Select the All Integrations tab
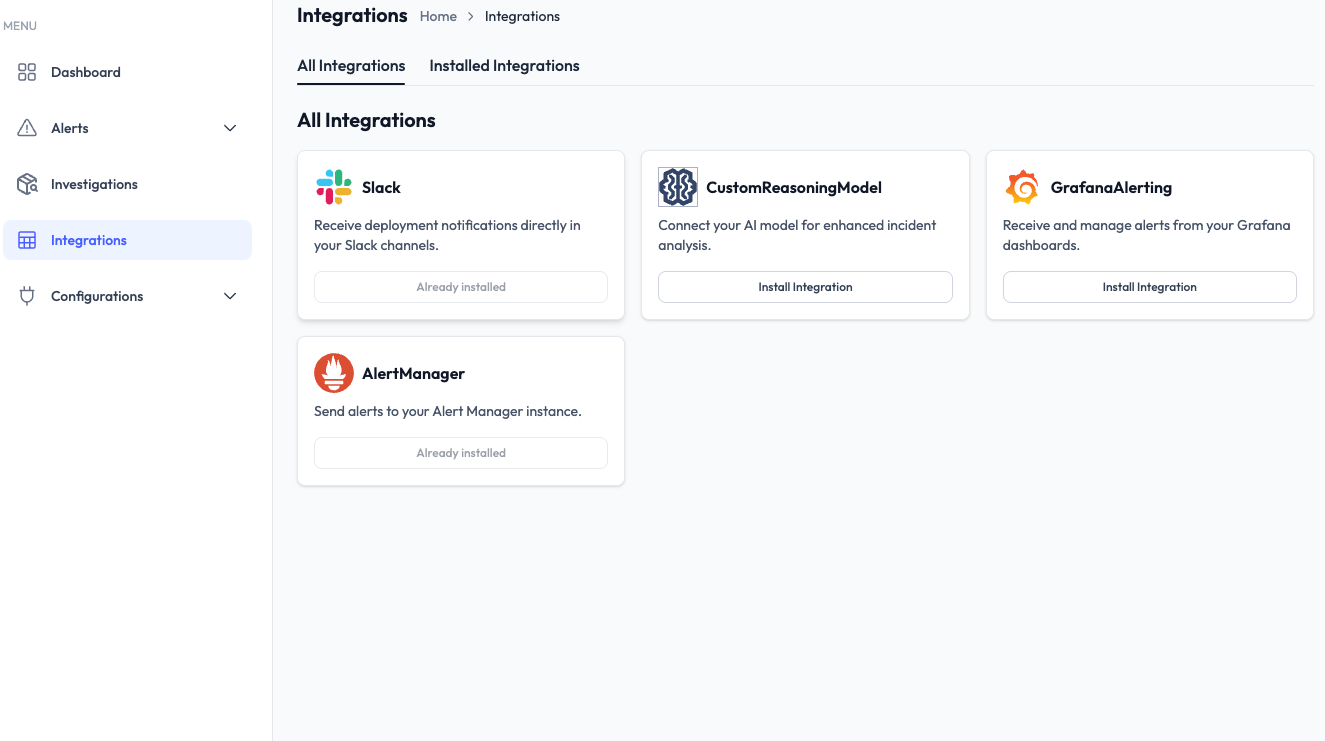Viewport: 1325px width, 741px height. 351,66
